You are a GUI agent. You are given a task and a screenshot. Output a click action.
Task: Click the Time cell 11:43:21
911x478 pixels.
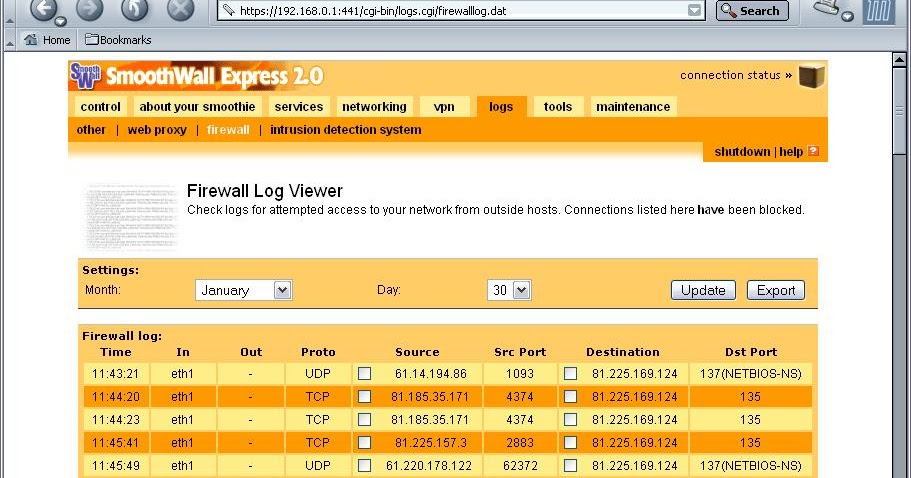[116, 373]
